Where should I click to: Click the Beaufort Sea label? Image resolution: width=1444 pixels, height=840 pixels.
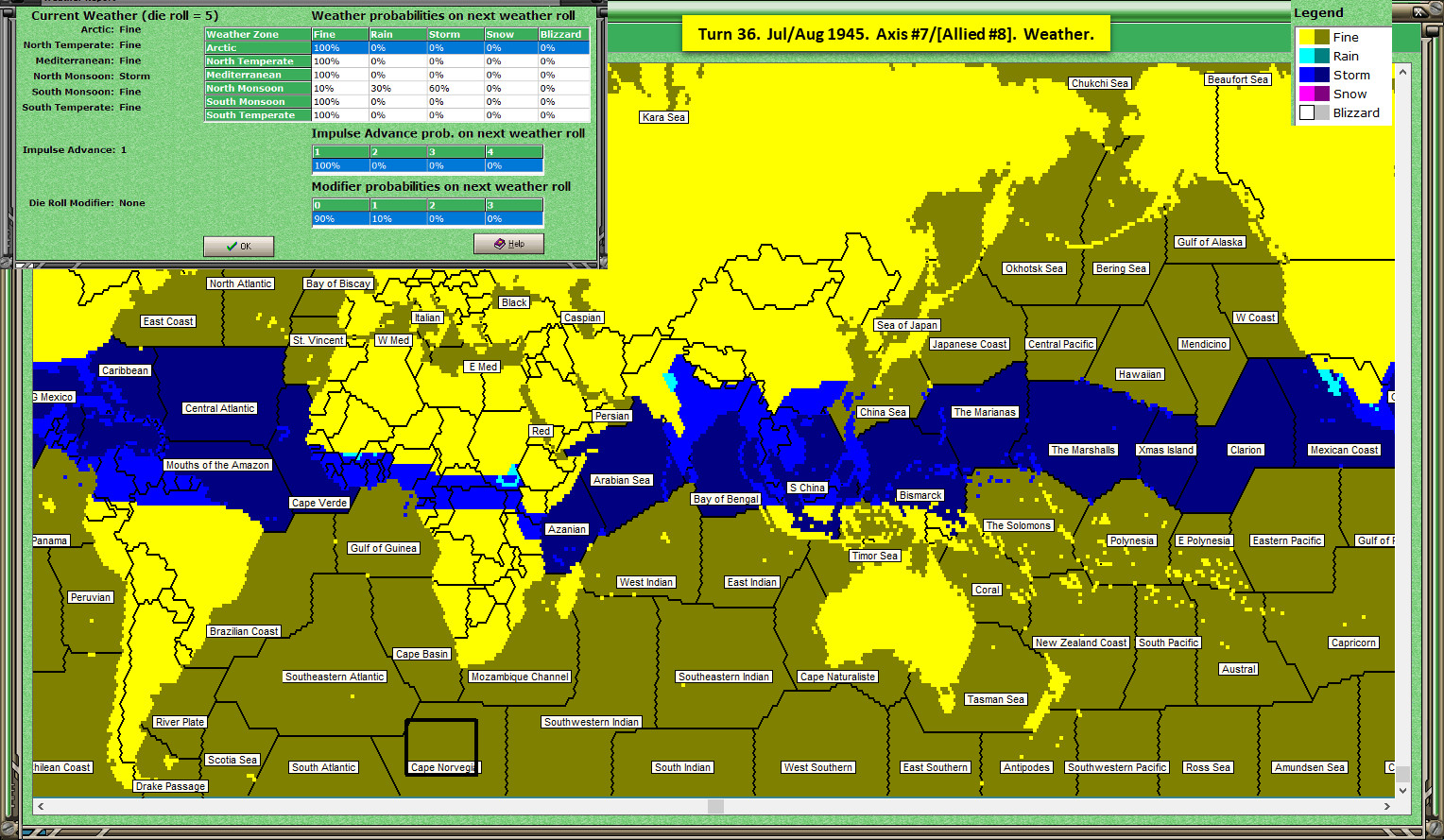pos(1238,79)
